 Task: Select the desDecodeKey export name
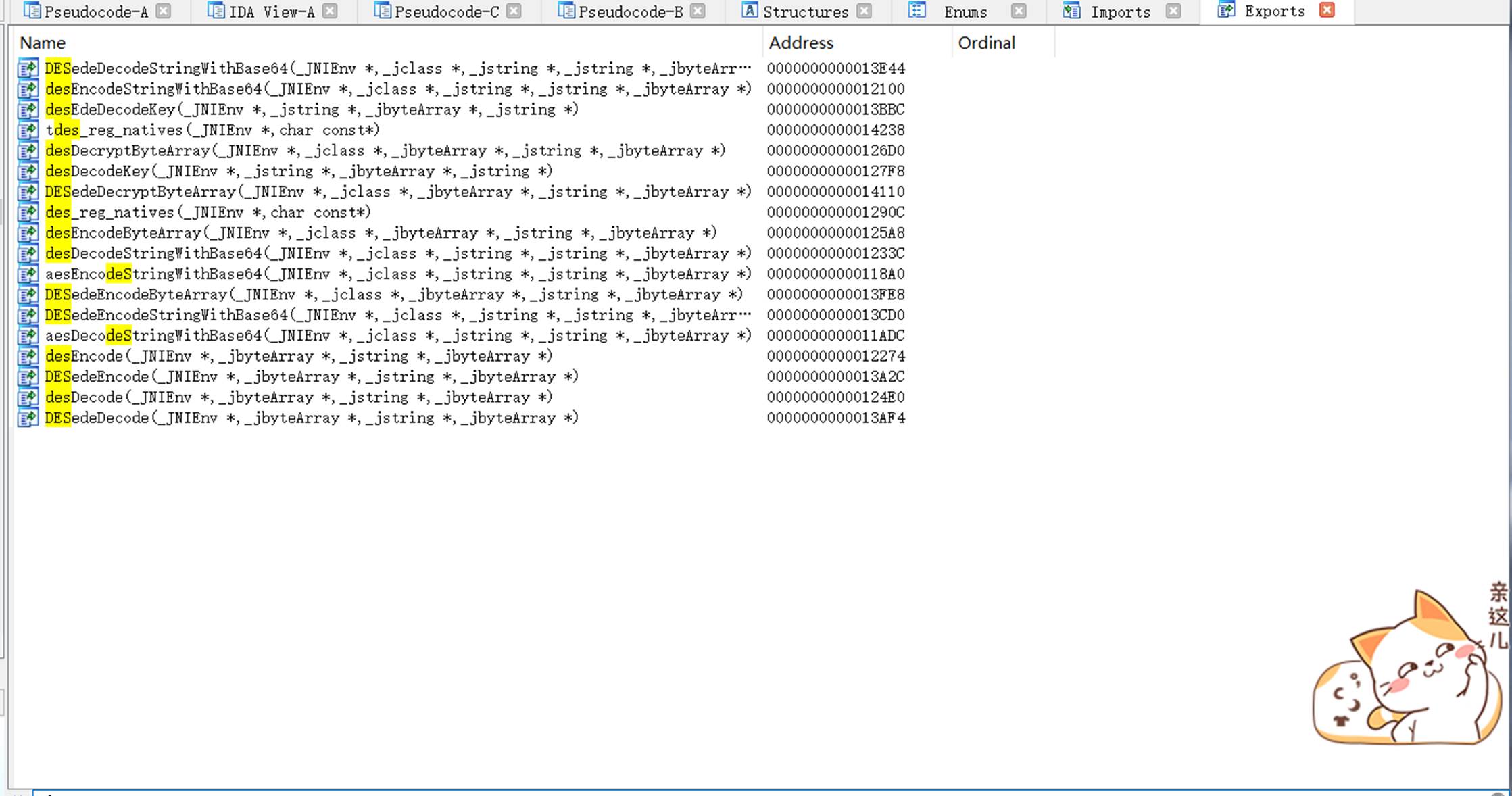pos(299,171)
